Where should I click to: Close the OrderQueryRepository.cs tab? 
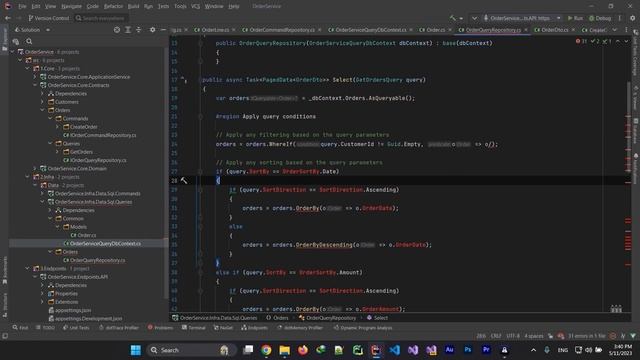[526, 30]
